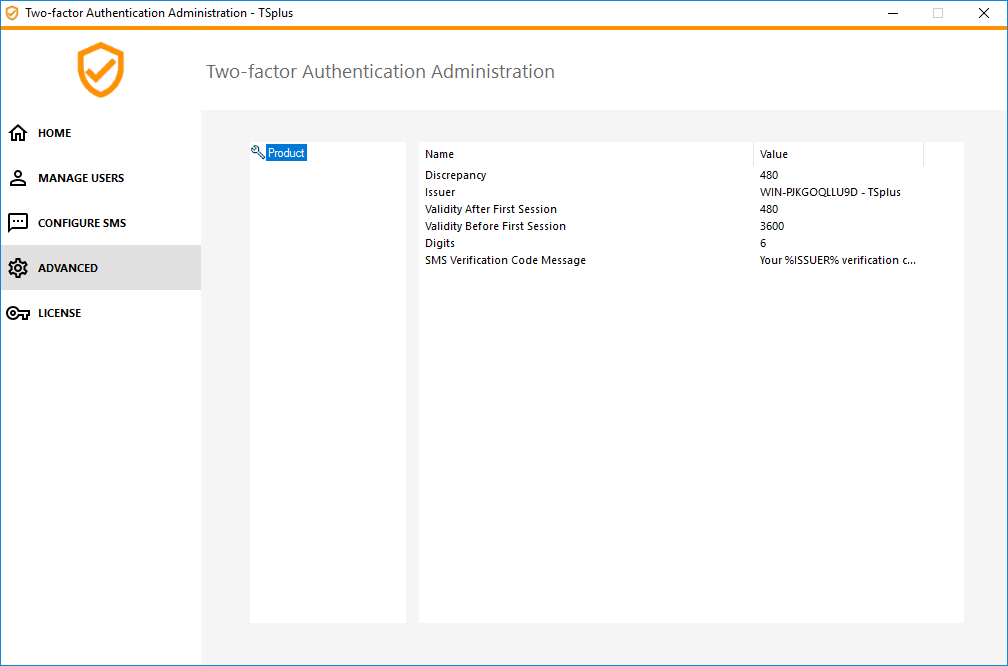Select the Discrepancy setting row
1008x666 pixels.
(x=672, y=175)
